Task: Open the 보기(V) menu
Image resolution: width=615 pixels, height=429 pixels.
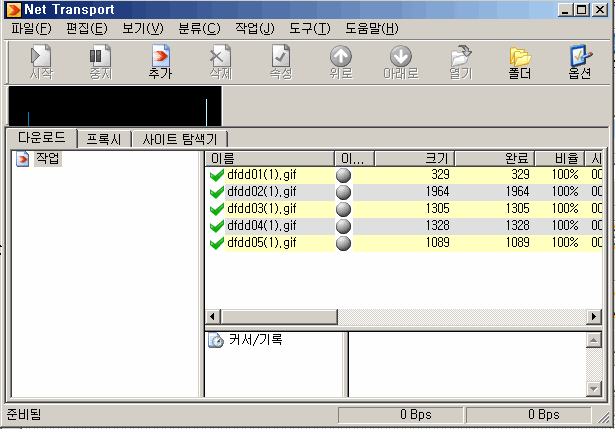Action: click(x=143, y=28)
